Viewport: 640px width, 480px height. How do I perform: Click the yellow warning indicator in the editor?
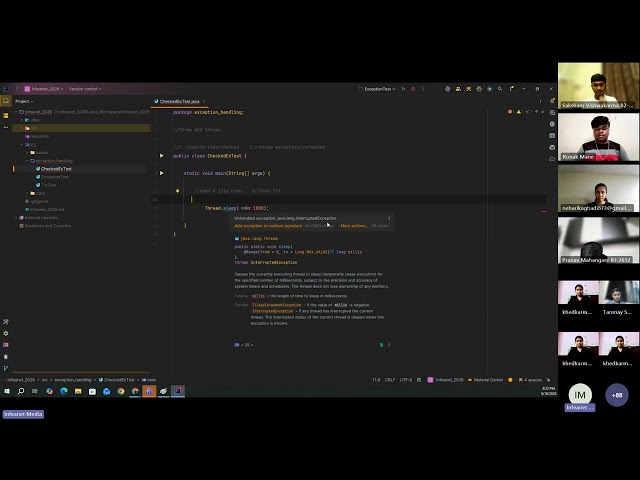(x=519, y=112)
